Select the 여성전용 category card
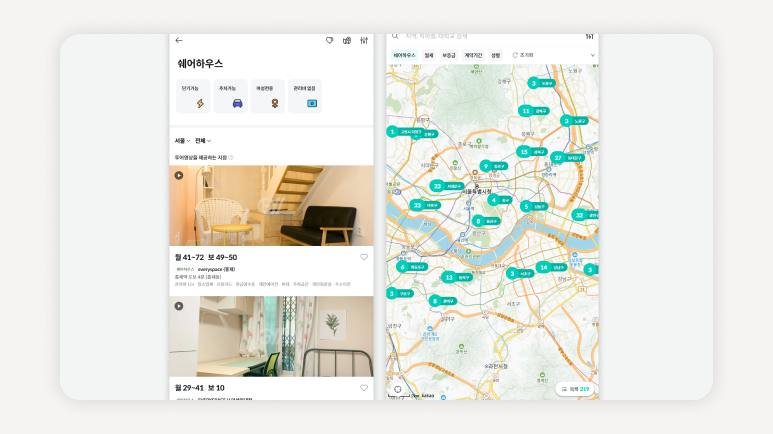This screenshot has width=773, height=434. [267, 96]
